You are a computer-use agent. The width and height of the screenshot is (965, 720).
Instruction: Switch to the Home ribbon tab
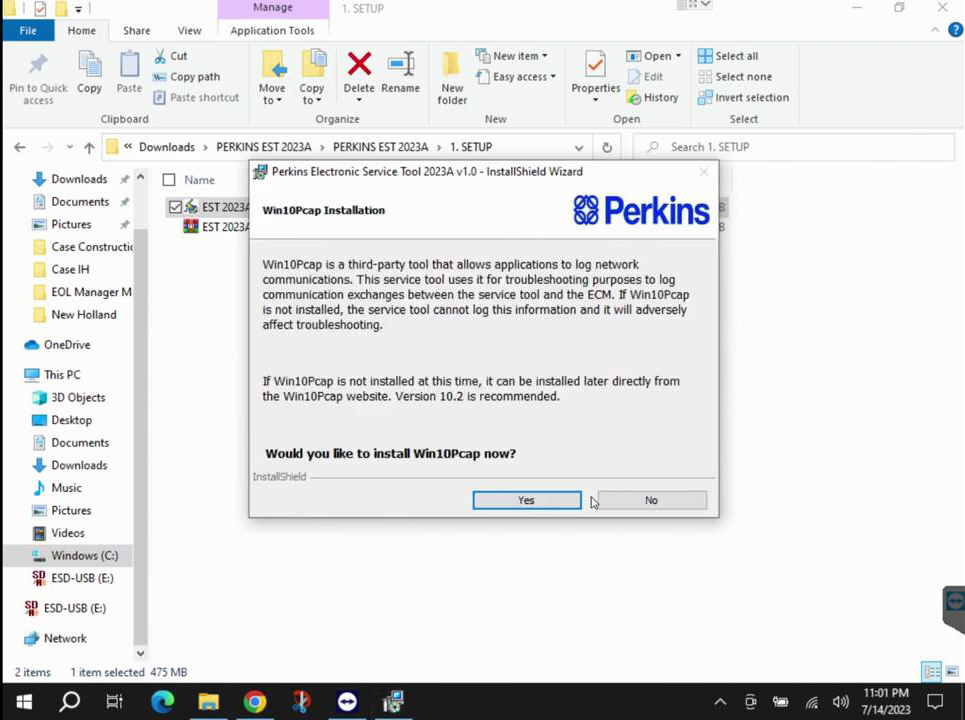point(81,30)
